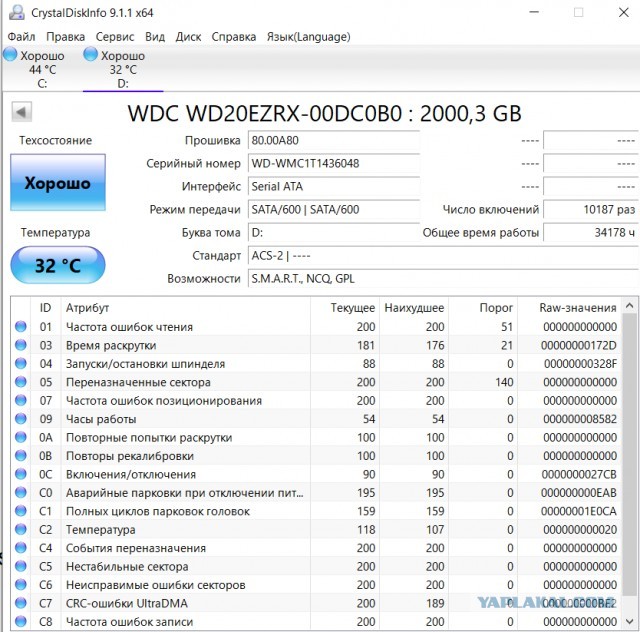The image size is (640, 632).
Task: Click the status dot for attribute 04
Action: [x=21, y=363]
